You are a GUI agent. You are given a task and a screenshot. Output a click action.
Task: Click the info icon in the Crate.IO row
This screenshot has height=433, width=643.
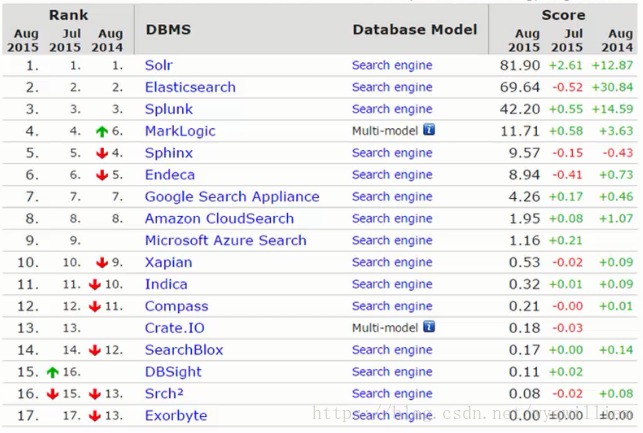pyautogui.click(x=429, y=327)
